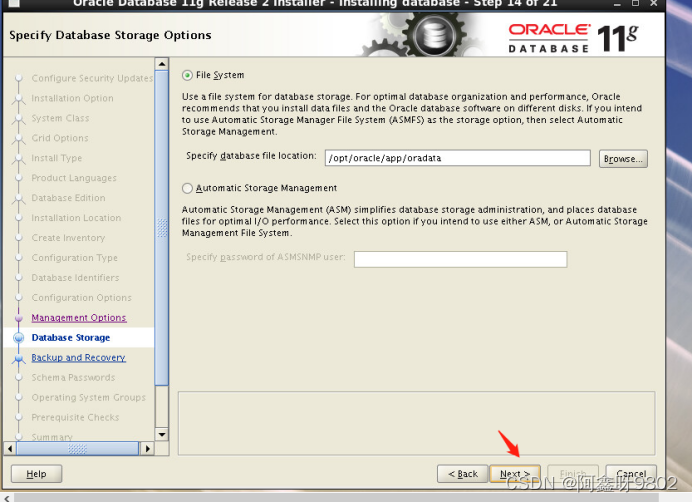
Task: Click the Specify Database Storage Options heading
Action: point(110,35)
